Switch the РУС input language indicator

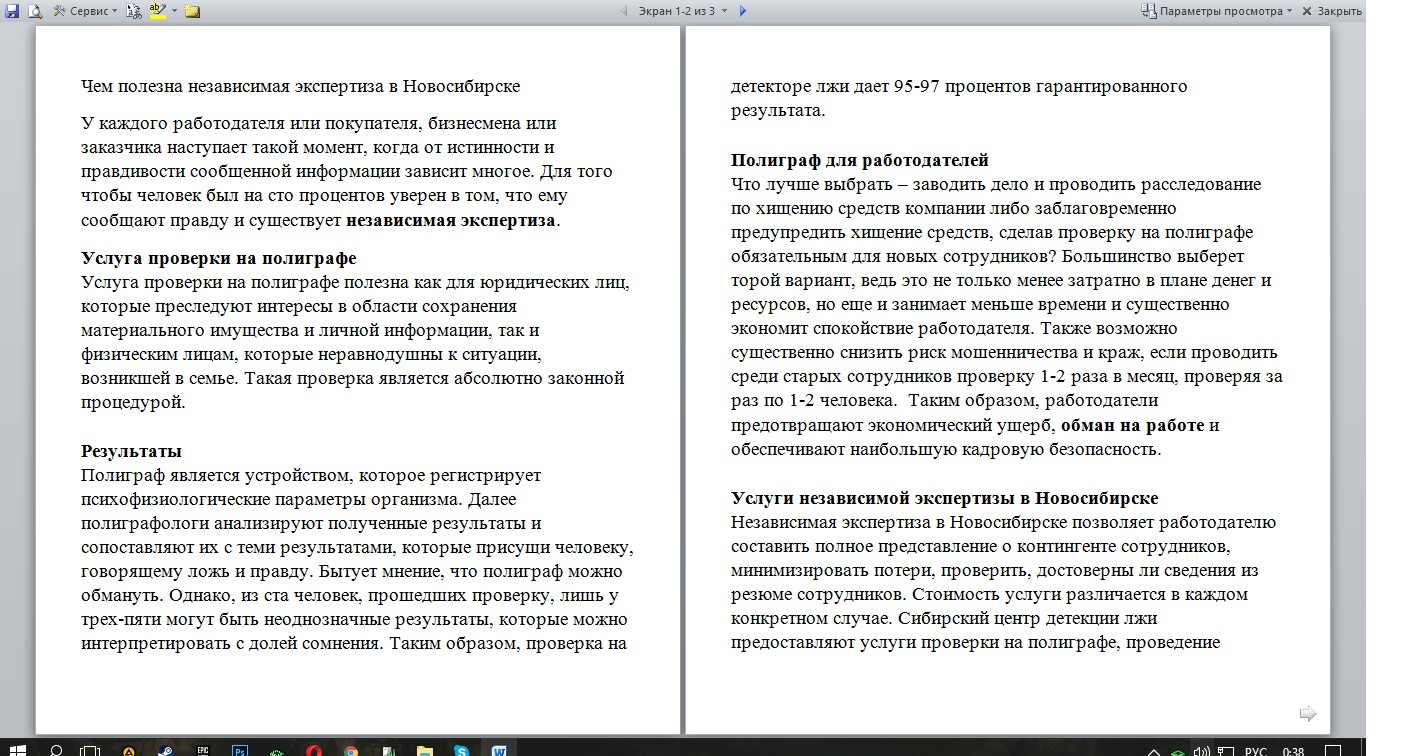click(x=1256, y=751)
